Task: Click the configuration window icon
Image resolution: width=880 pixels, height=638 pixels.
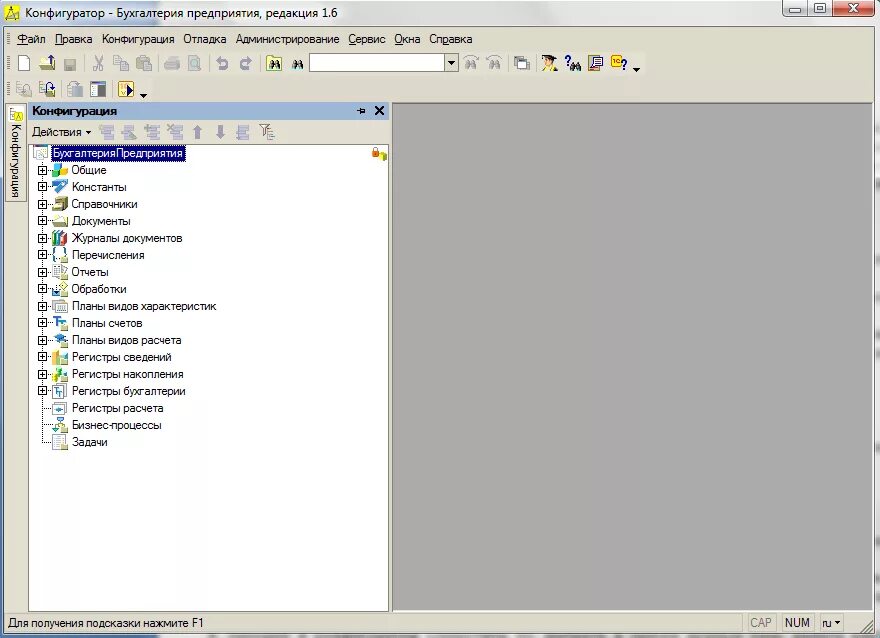Action: coord(98,89)
